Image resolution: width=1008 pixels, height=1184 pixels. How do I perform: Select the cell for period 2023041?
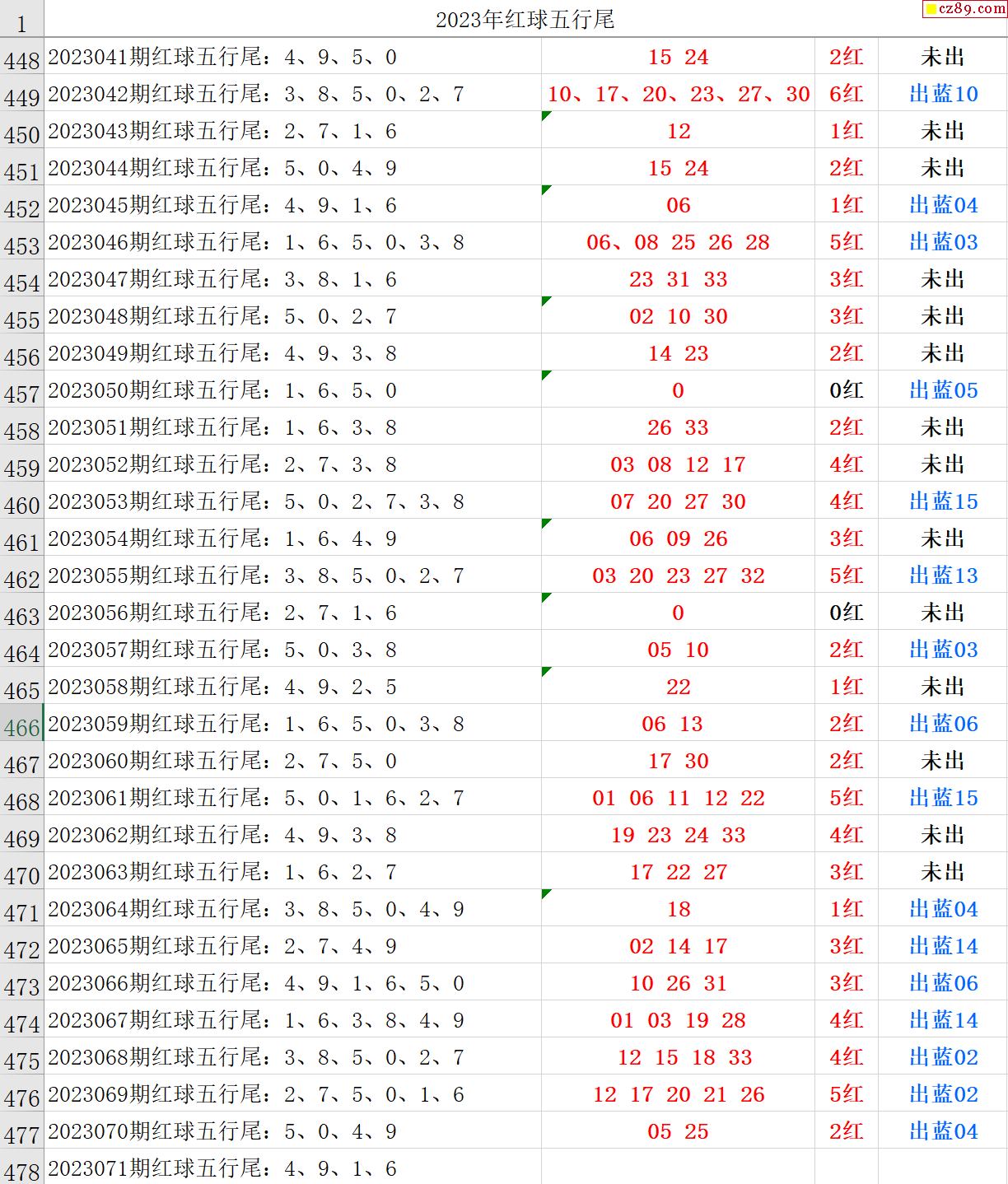pos(292,57)
